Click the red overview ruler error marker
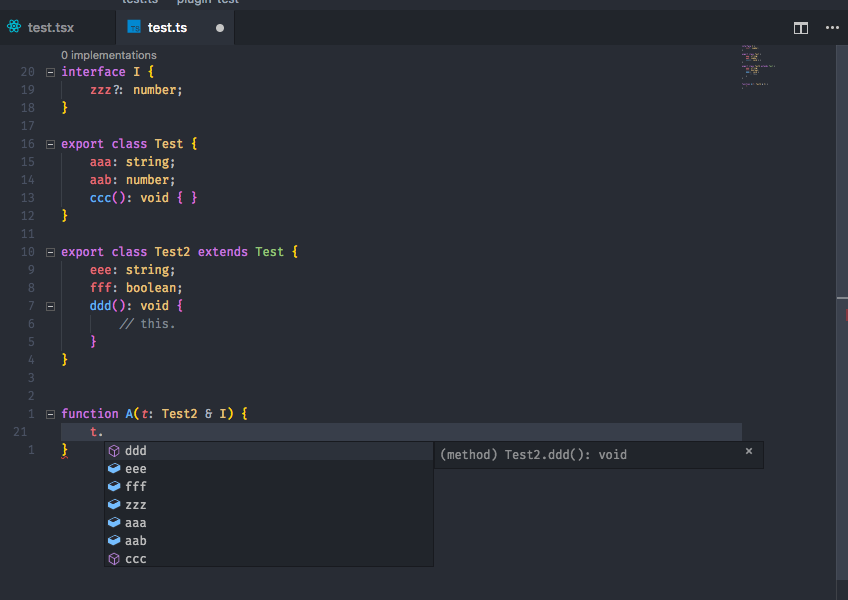Image resolution: width=848 pixels, height=600 pixels. click(846, 314)
